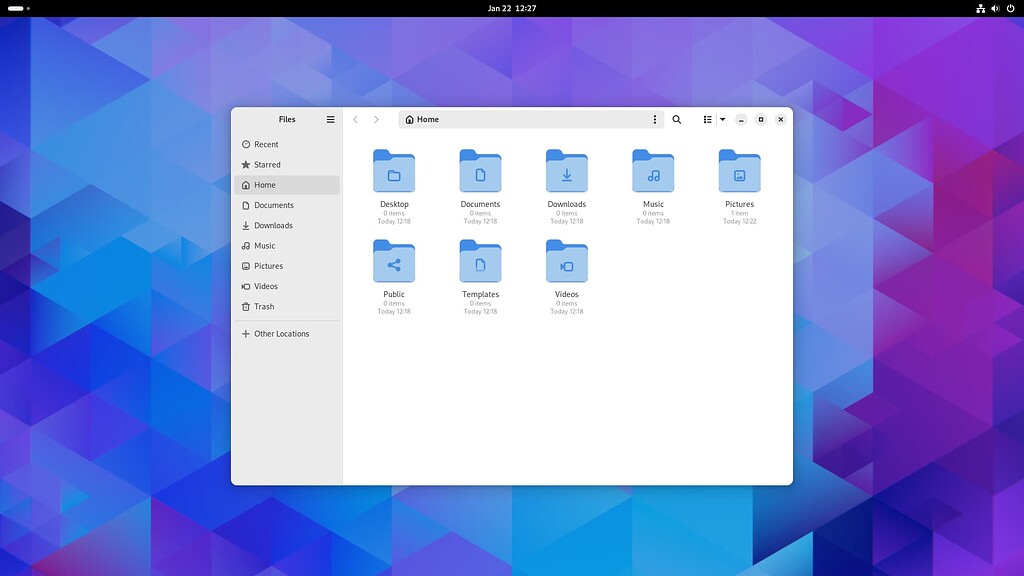The image size is (1024, 576).
Task: Click the back navigation arrow
Action: click(356, 119)
